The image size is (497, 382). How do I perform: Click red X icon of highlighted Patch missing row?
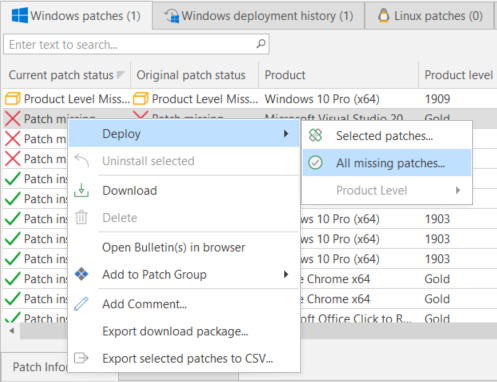click(x=13, y=119)
